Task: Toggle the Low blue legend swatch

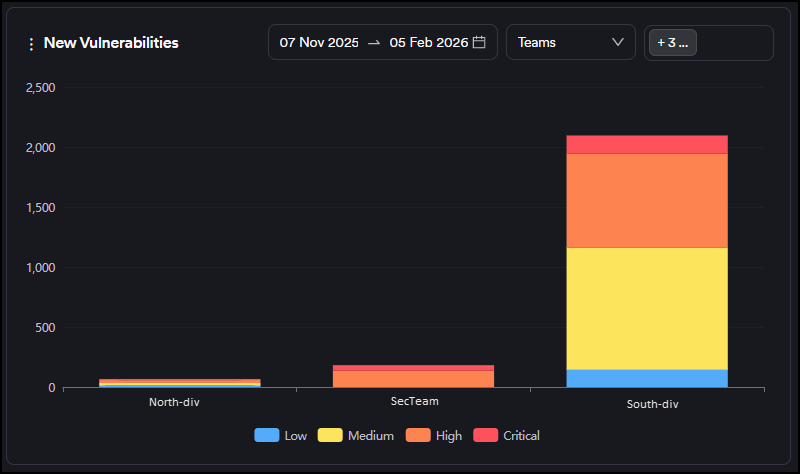Action: coord(267,436)
